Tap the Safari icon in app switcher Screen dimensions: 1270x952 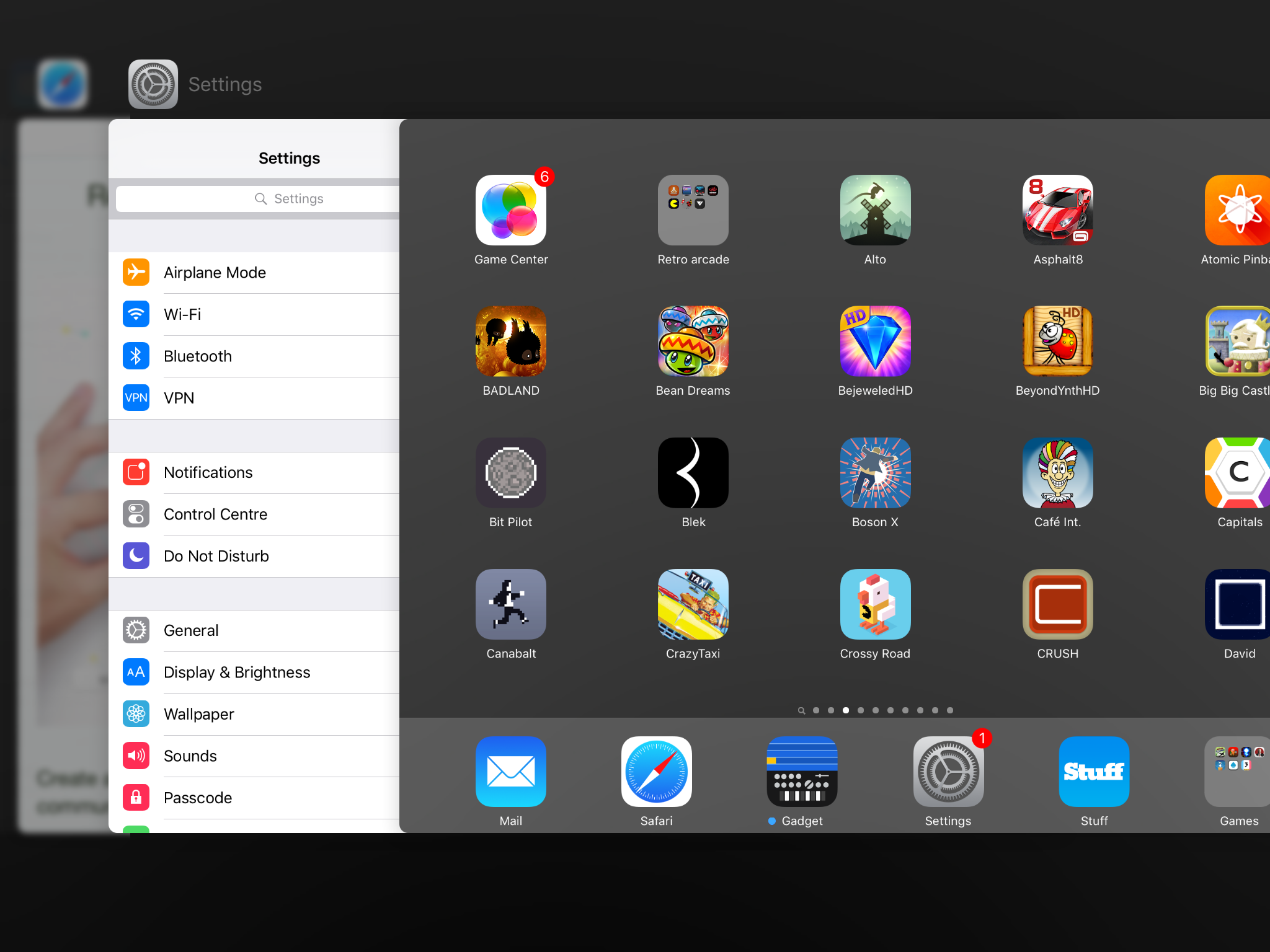[62, 84]
